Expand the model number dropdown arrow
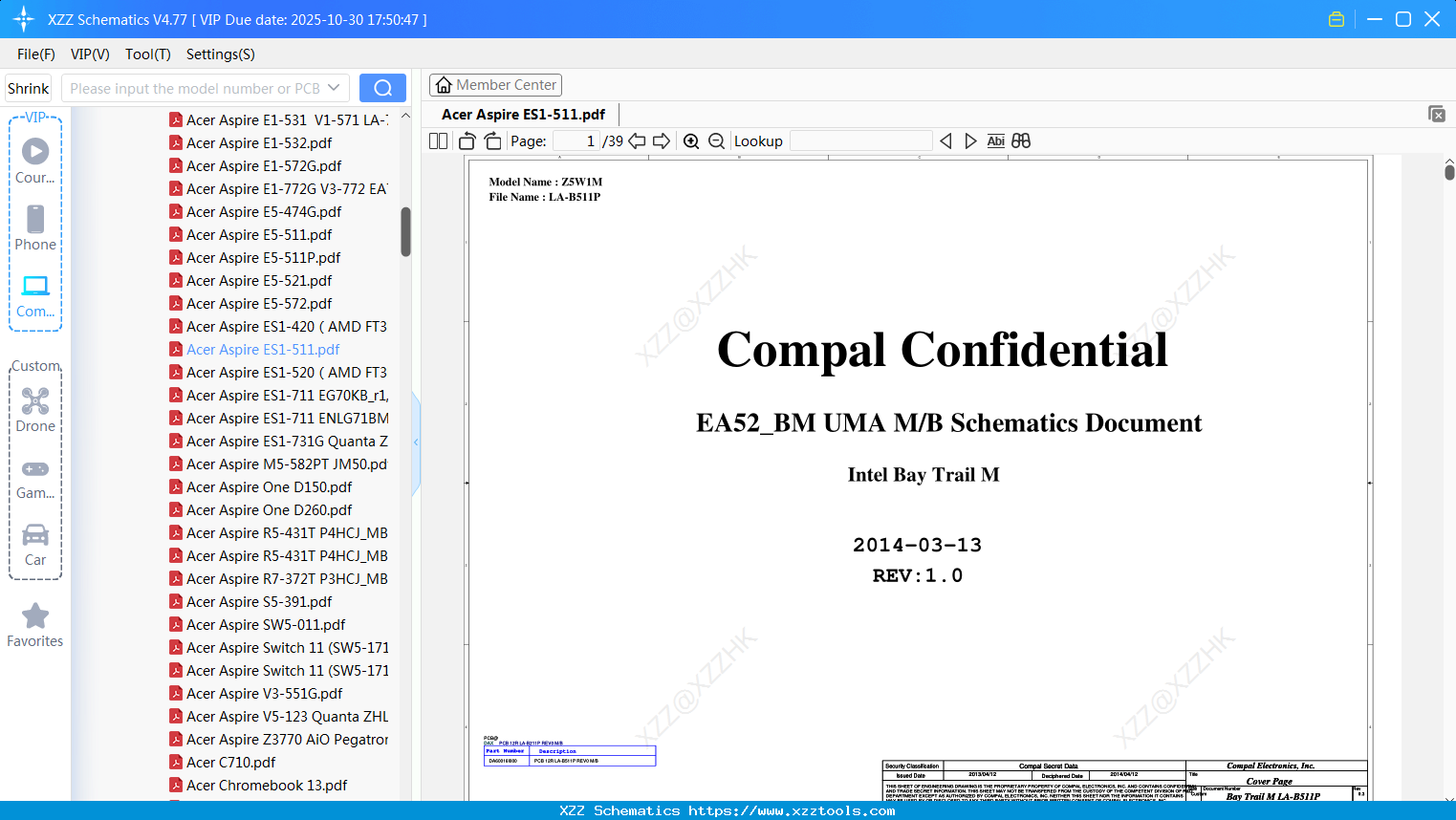Image resolution: width=1456 pixels, height=820 pixels. point(334,88)
